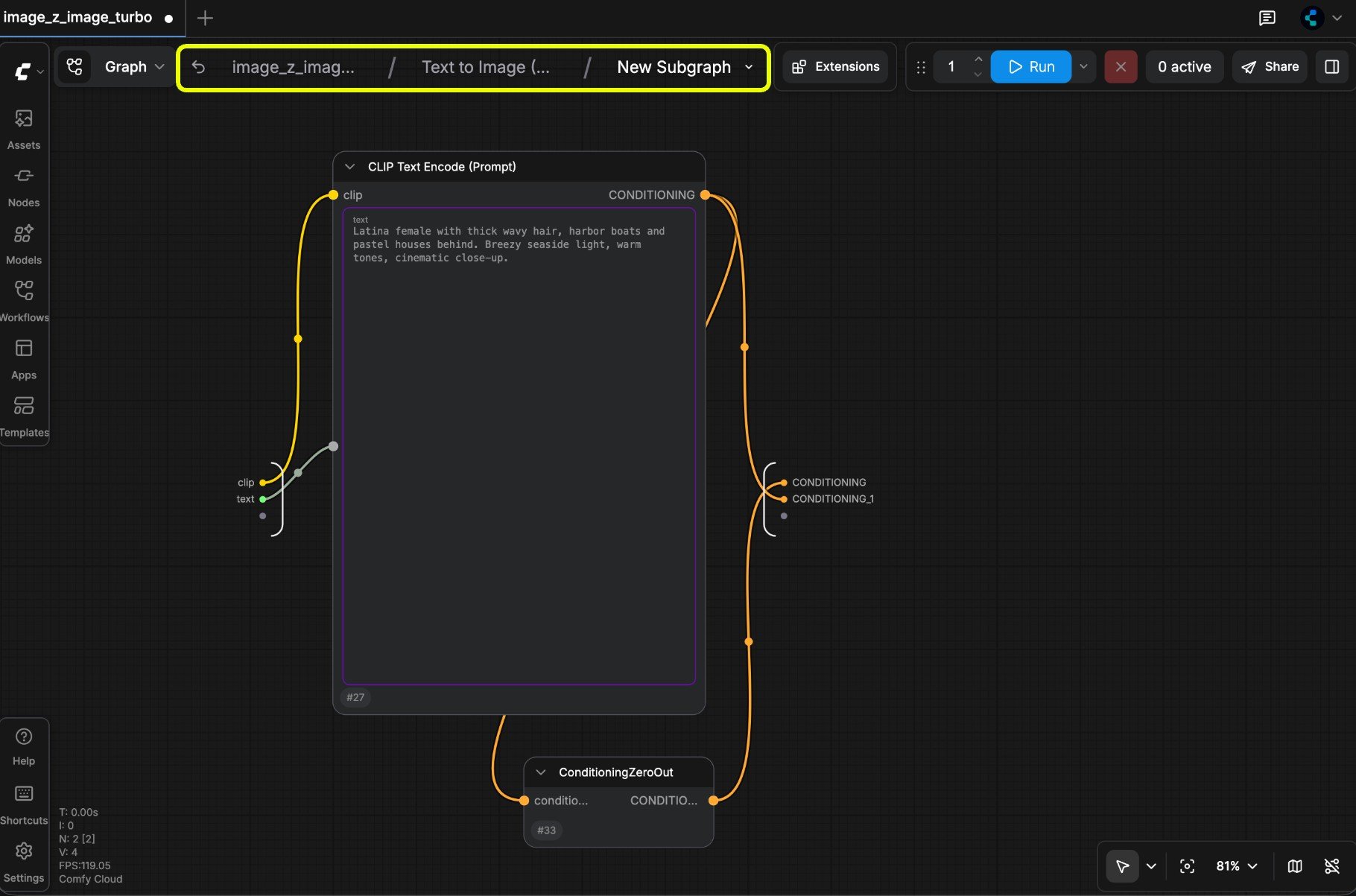Viewport: 1356px width, 896px height.
Task: Toggle the minimap display
Action: [x=1295, y=865]
